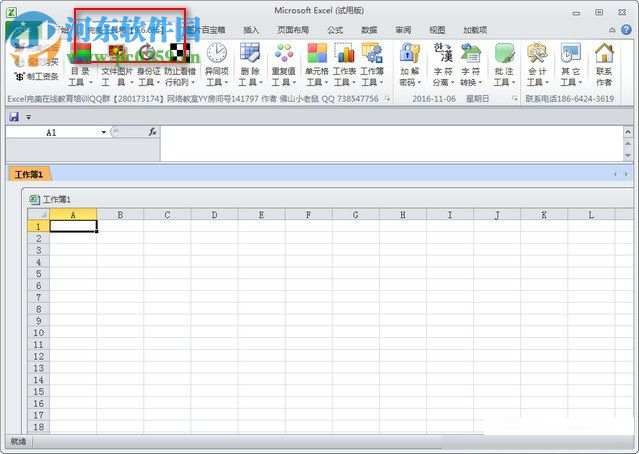Viewport: 639px width, 454px height.
Task: Click the 重复值工具 colored dots icon
Action: tap(284, 53)
